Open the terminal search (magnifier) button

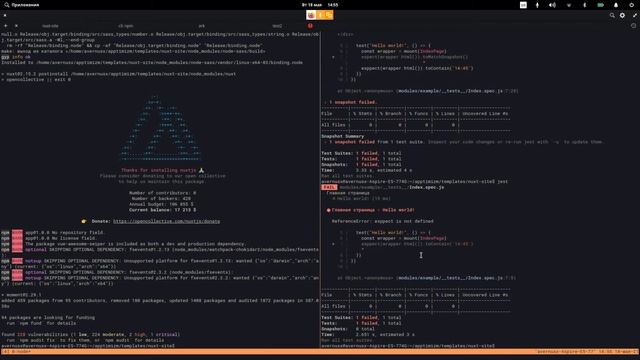612,15
